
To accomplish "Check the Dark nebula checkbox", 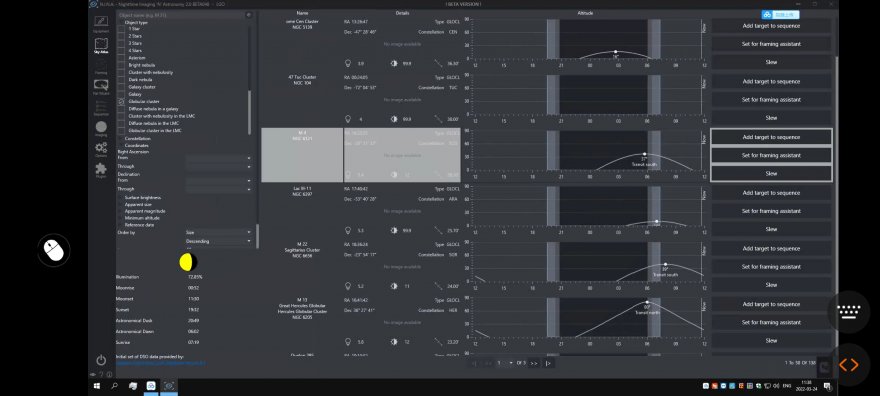I will pos(121,80).
